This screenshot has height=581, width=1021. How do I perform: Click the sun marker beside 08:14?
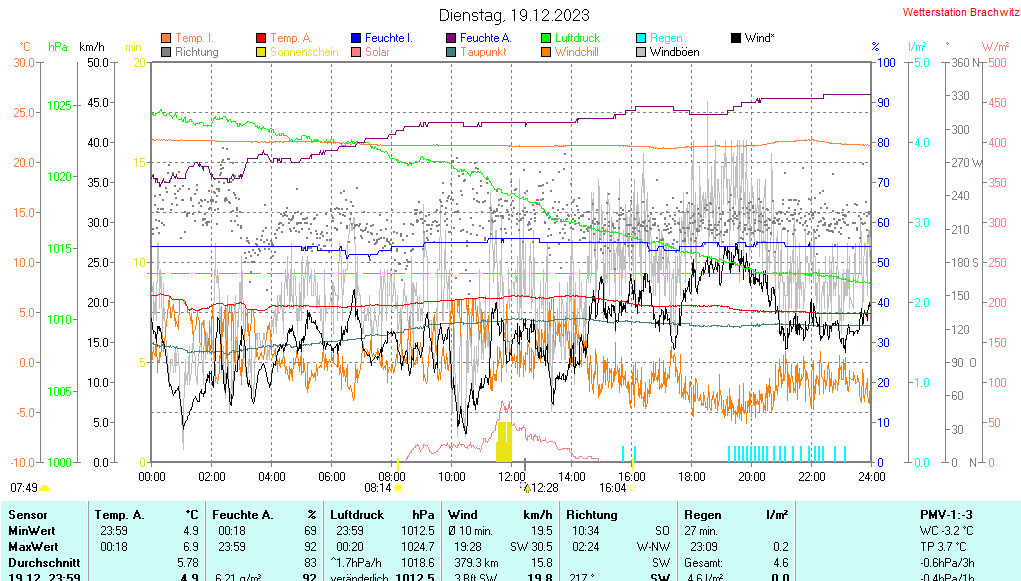398,488
